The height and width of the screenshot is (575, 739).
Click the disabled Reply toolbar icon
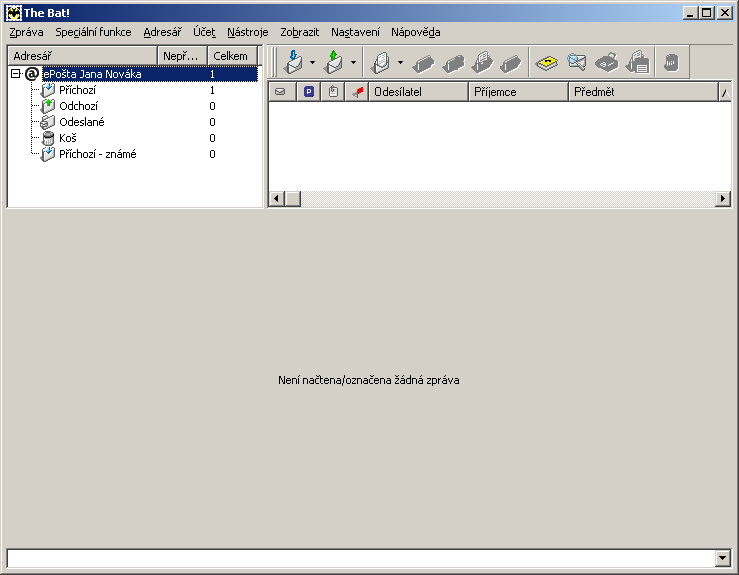(423, 63)
